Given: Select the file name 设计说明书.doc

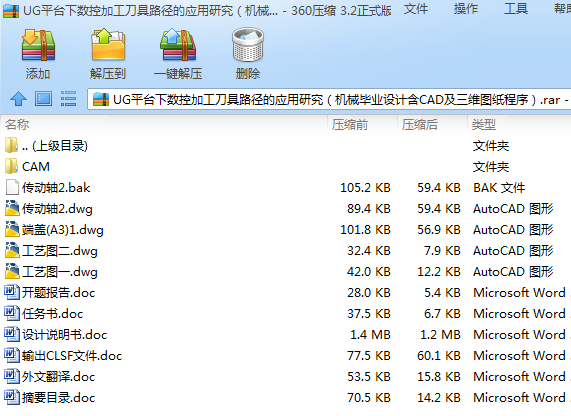Looking at the screenshot, I should [65, 335].
